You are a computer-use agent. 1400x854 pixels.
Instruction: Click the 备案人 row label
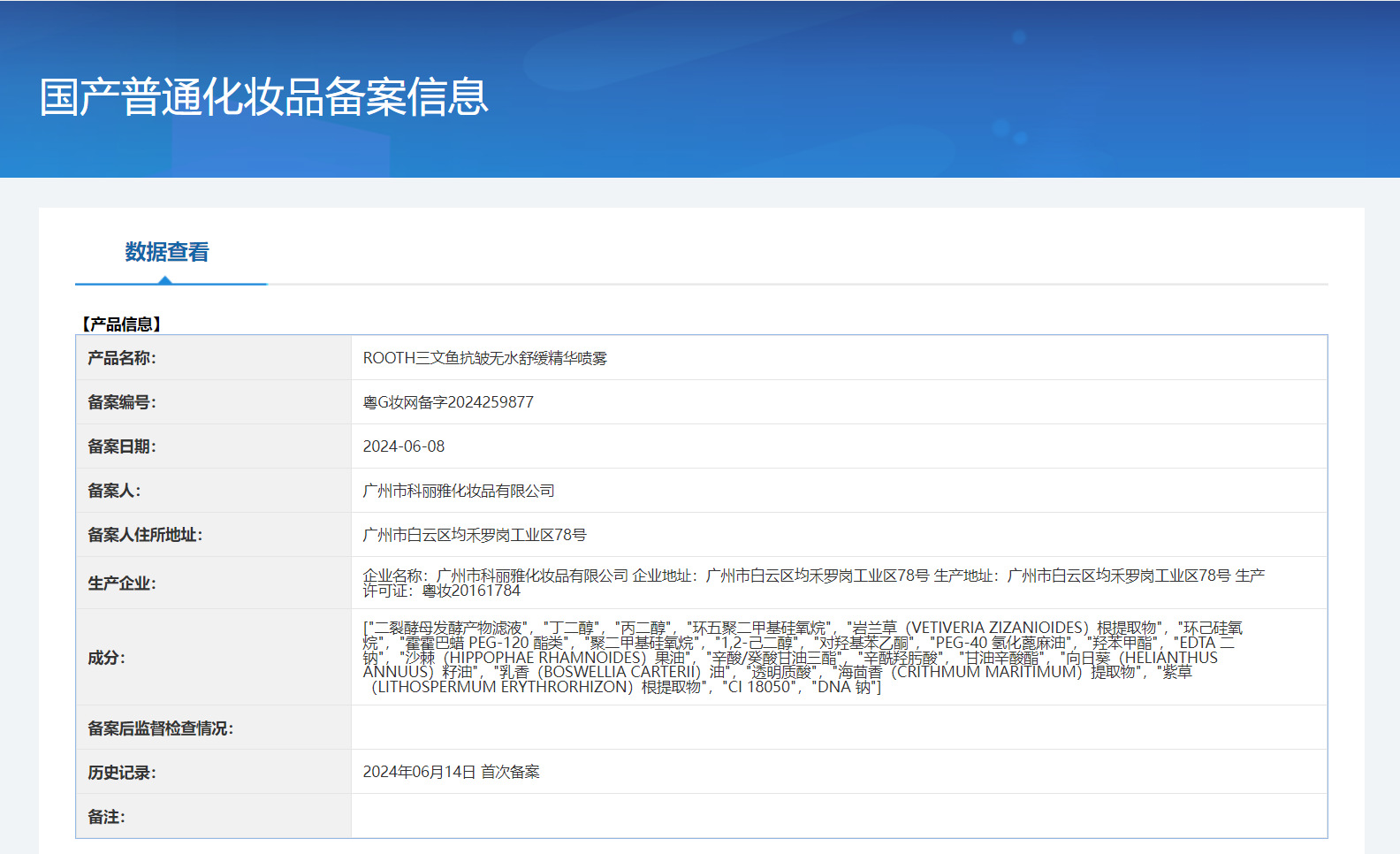click(113, 491)
